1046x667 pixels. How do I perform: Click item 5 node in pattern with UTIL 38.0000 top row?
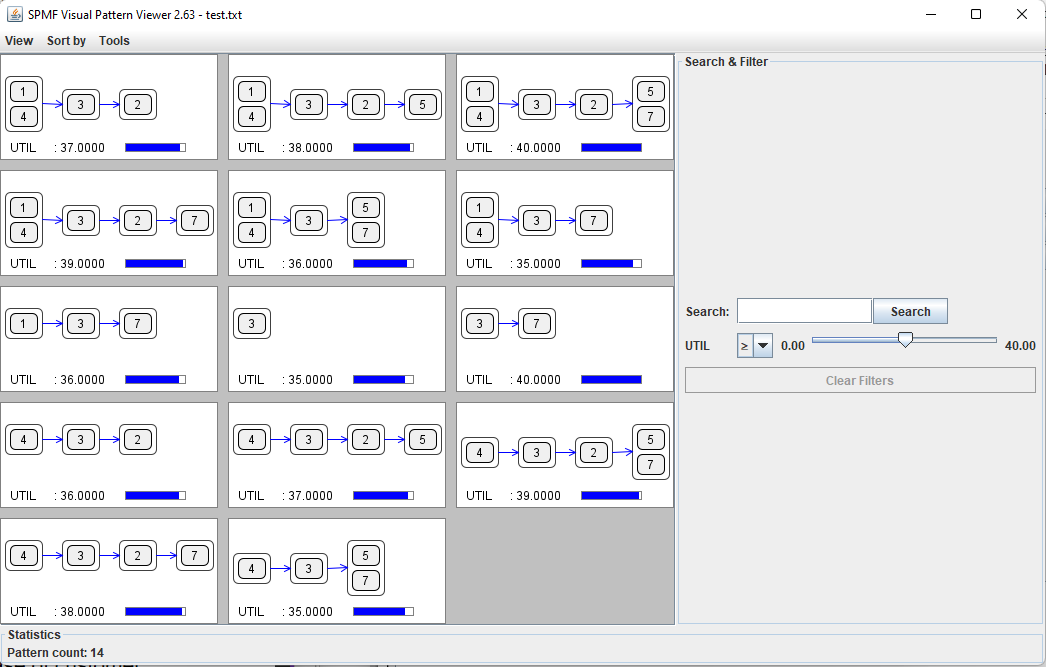(423, 104)
